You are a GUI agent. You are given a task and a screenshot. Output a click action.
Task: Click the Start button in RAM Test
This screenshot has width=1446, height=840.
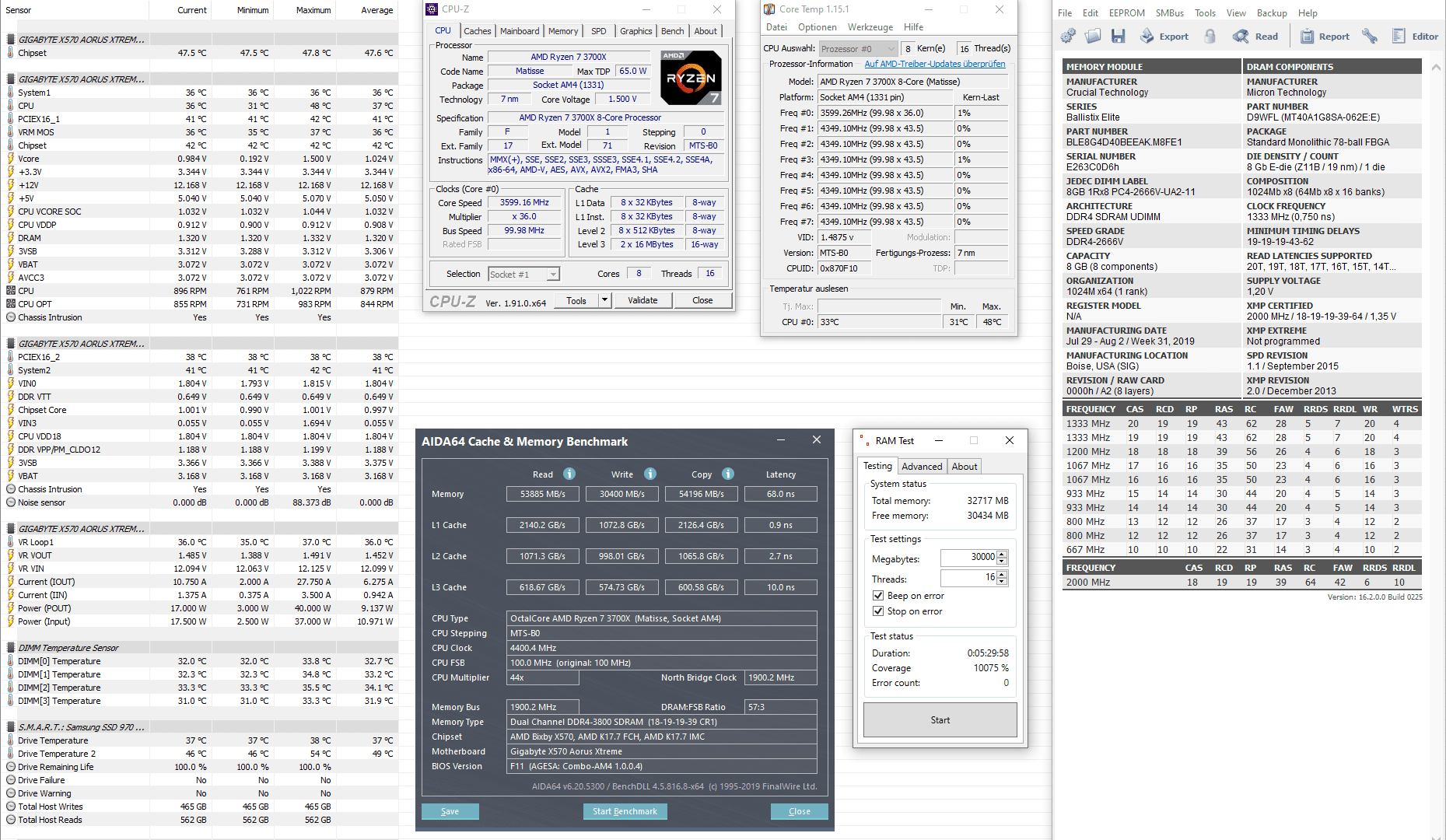click(940, 720)
